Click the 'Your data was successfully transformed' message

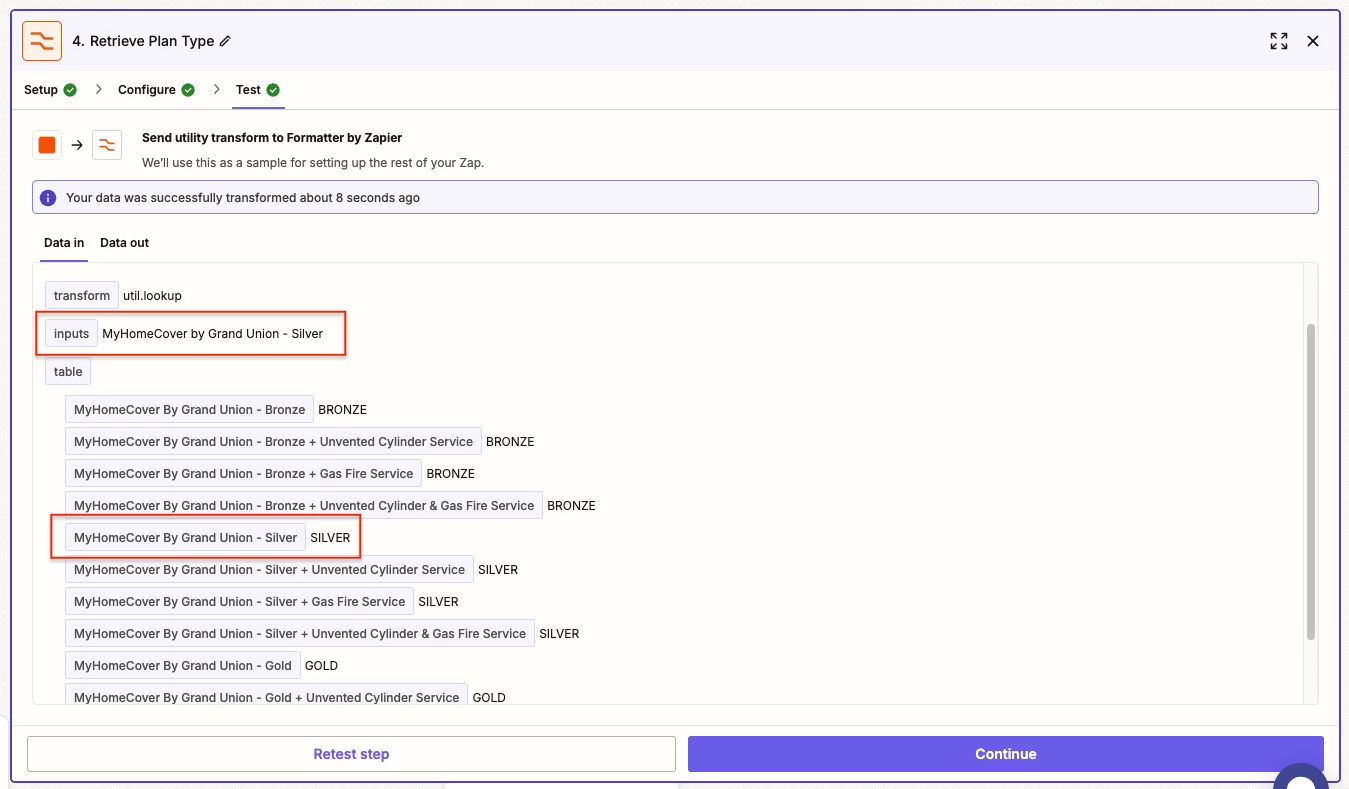point(243,198)
